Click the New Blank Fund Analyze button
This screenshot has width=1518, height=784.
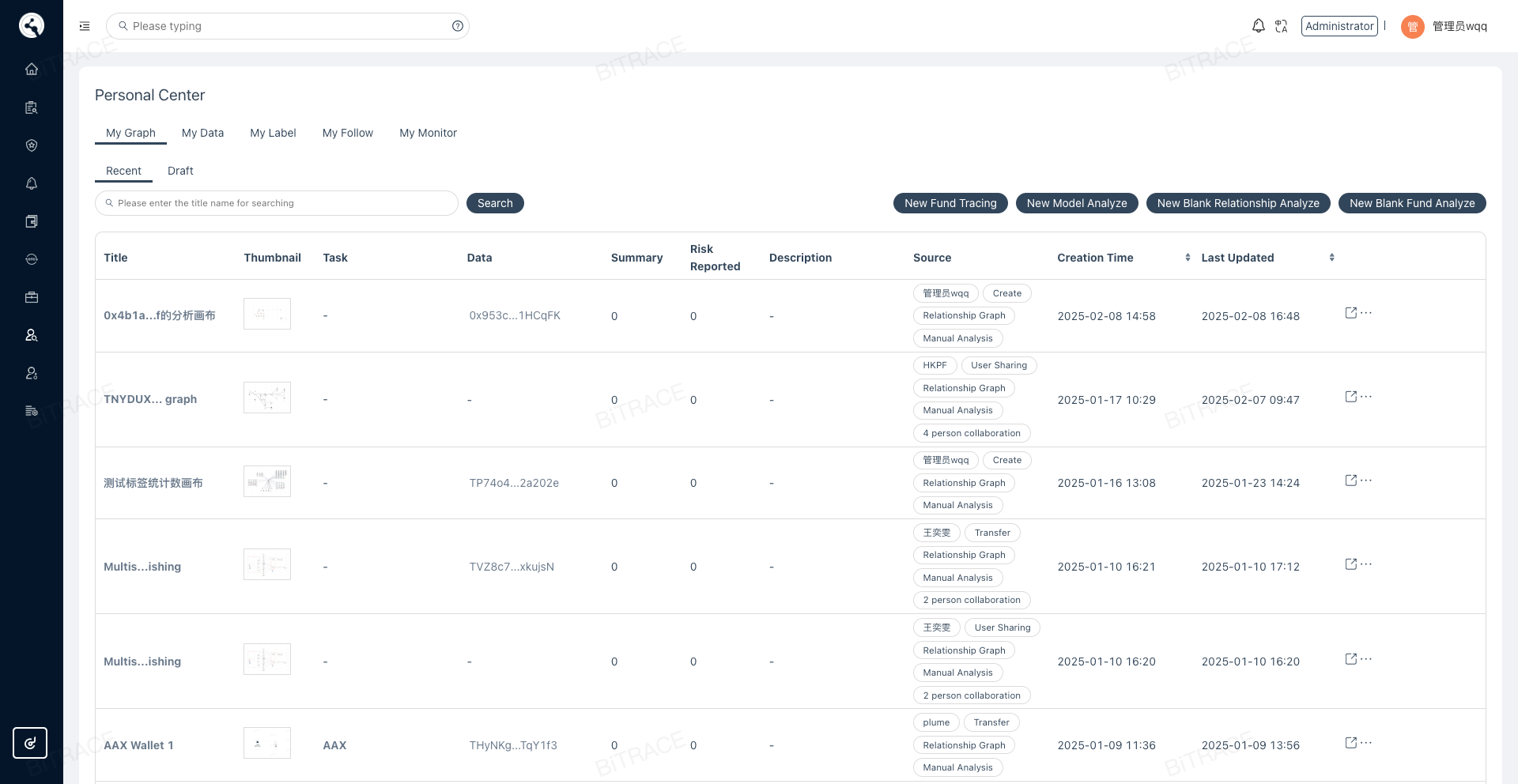[1412, 203]
